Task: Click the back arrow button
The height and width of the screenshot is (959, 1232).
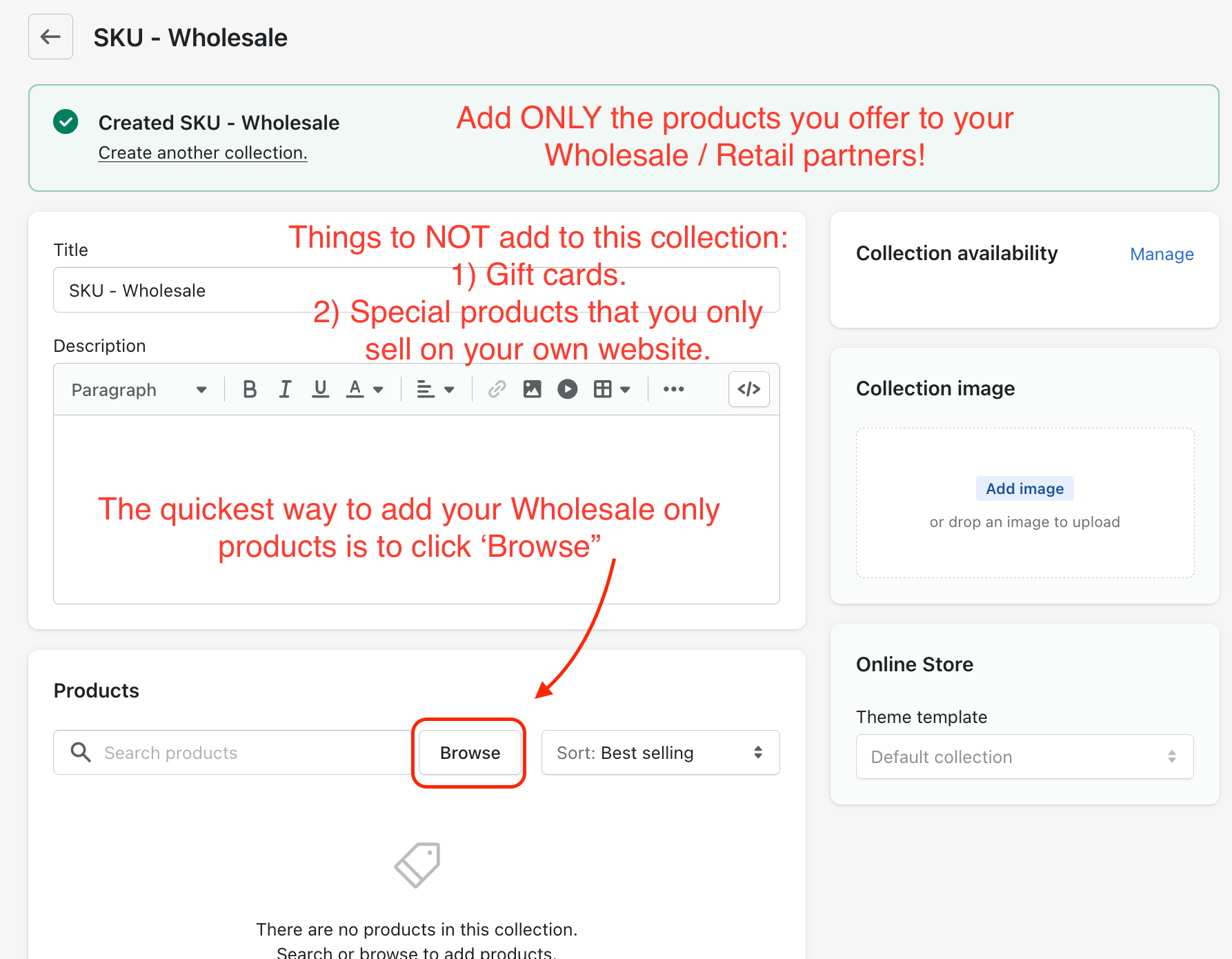Action: [x=50, y=37]
